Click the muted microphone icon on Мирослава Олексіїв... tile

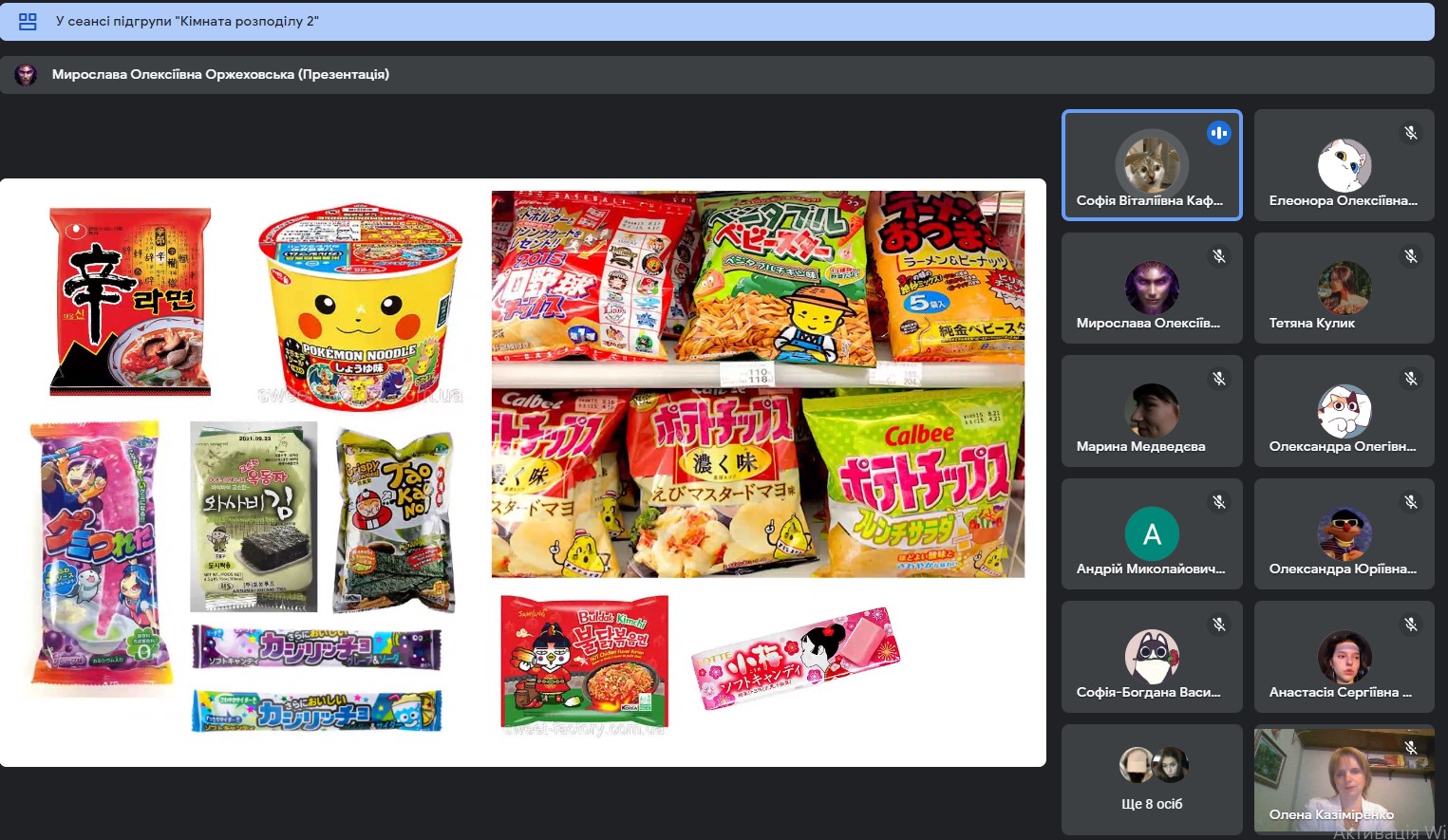click(1219, 256)
